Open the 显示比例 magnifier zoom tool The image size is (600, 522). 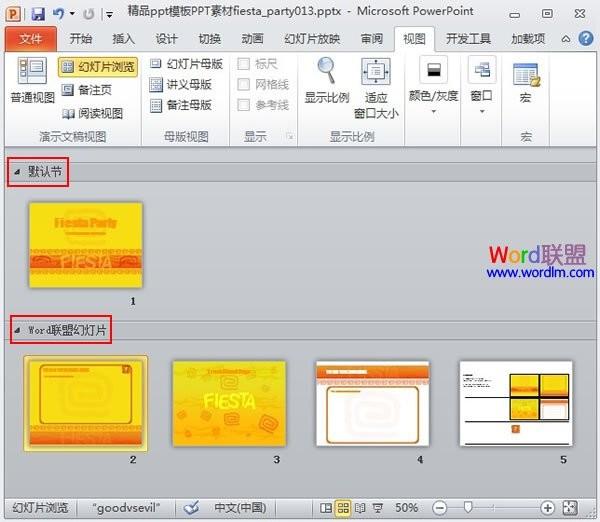[x=326, y=70]
